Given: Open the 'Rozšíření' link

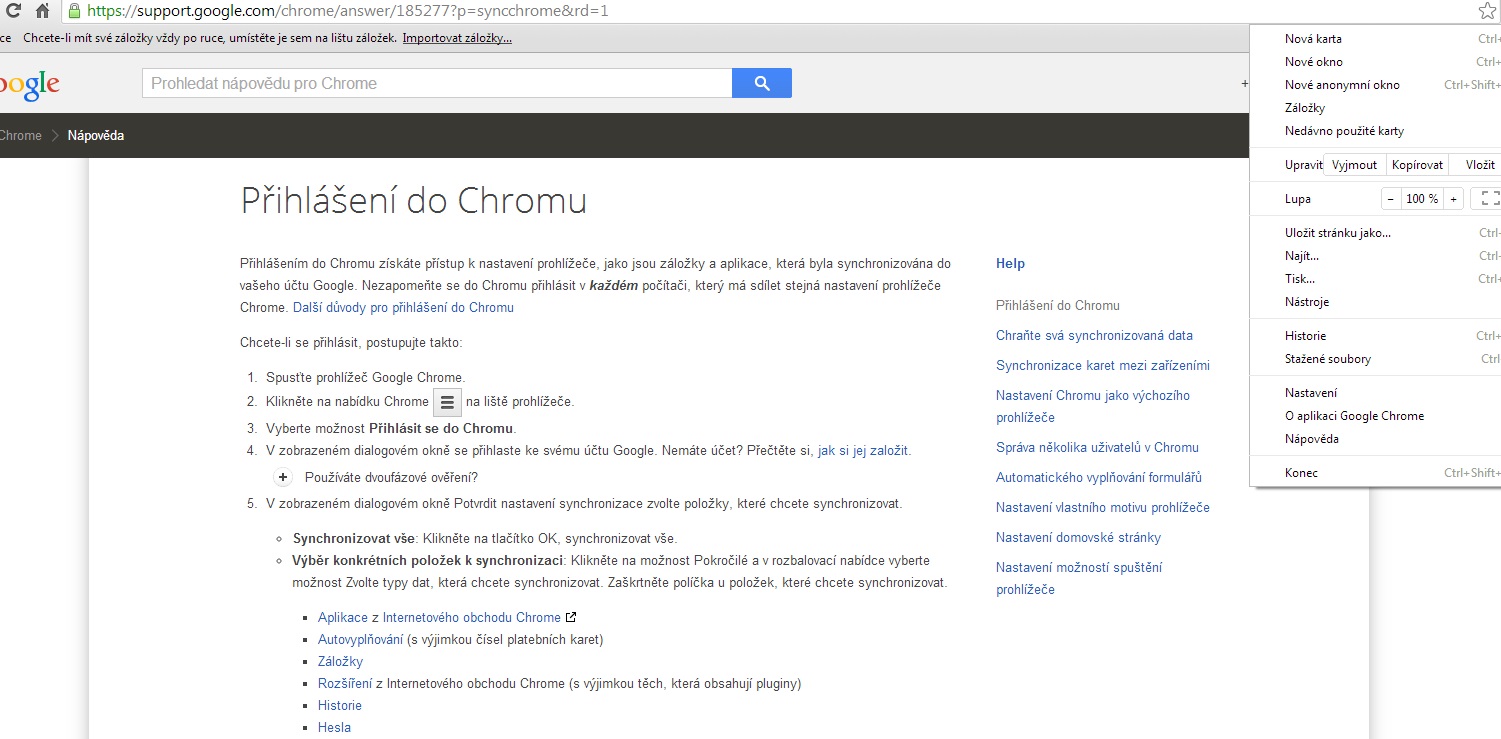Looking at the screenshot, I should coord(345,683).
